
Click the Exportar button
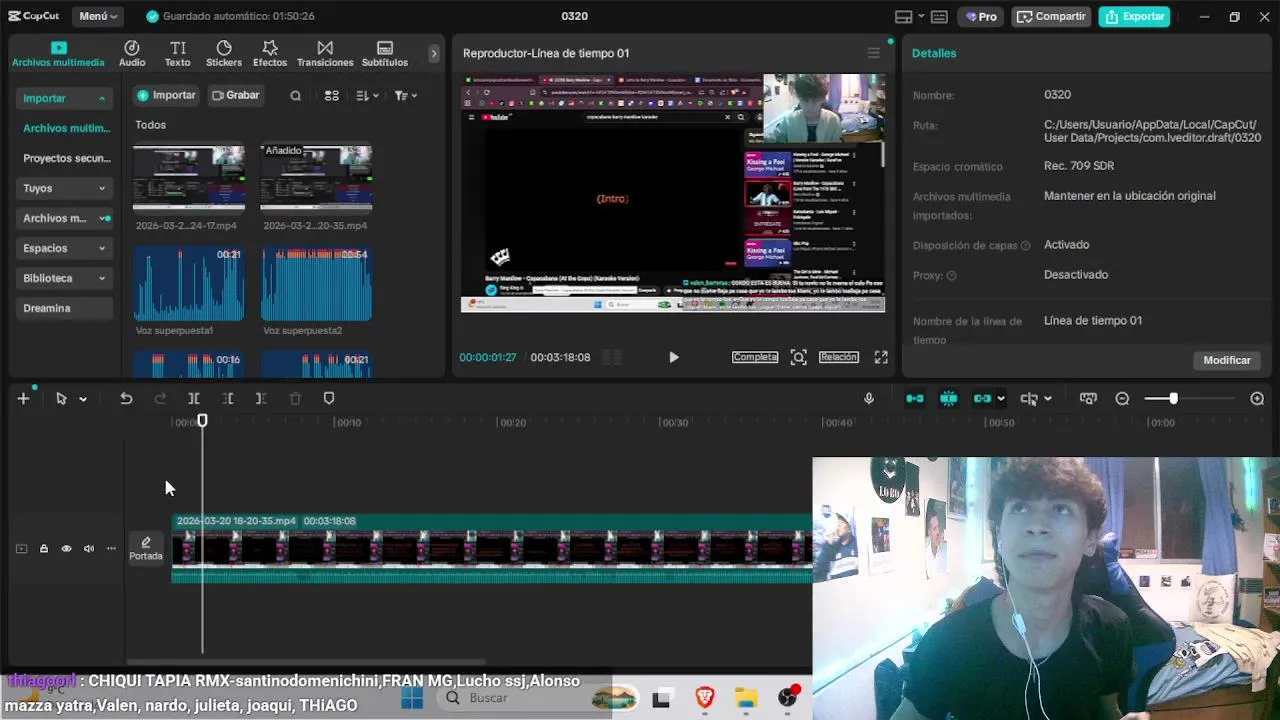pyautogui.click(x=1134, y=16)
